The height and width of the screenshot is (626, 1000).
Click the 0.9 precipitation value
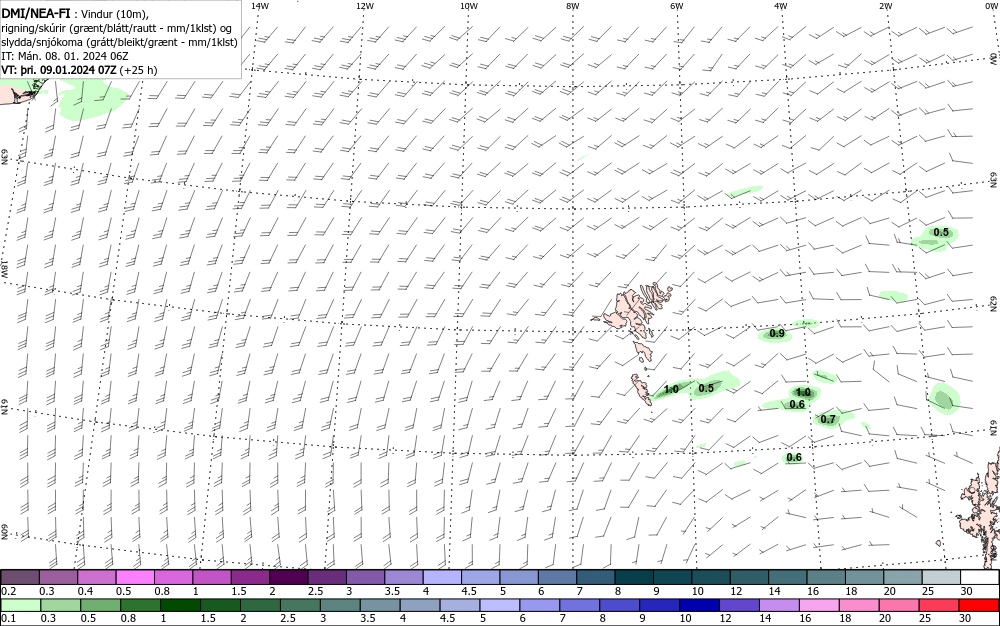[777, 333]
